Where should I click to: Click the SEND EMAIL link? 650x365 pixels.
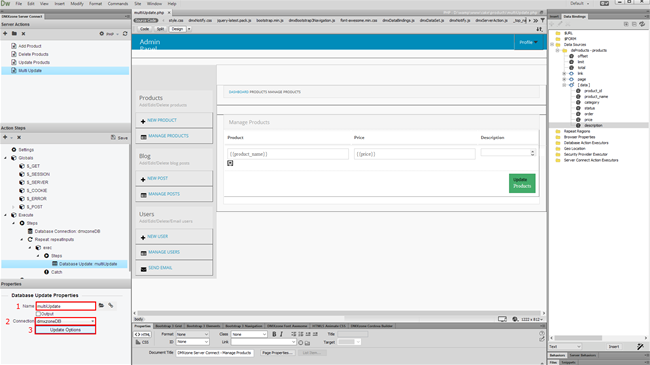click(x=160, y=268)
